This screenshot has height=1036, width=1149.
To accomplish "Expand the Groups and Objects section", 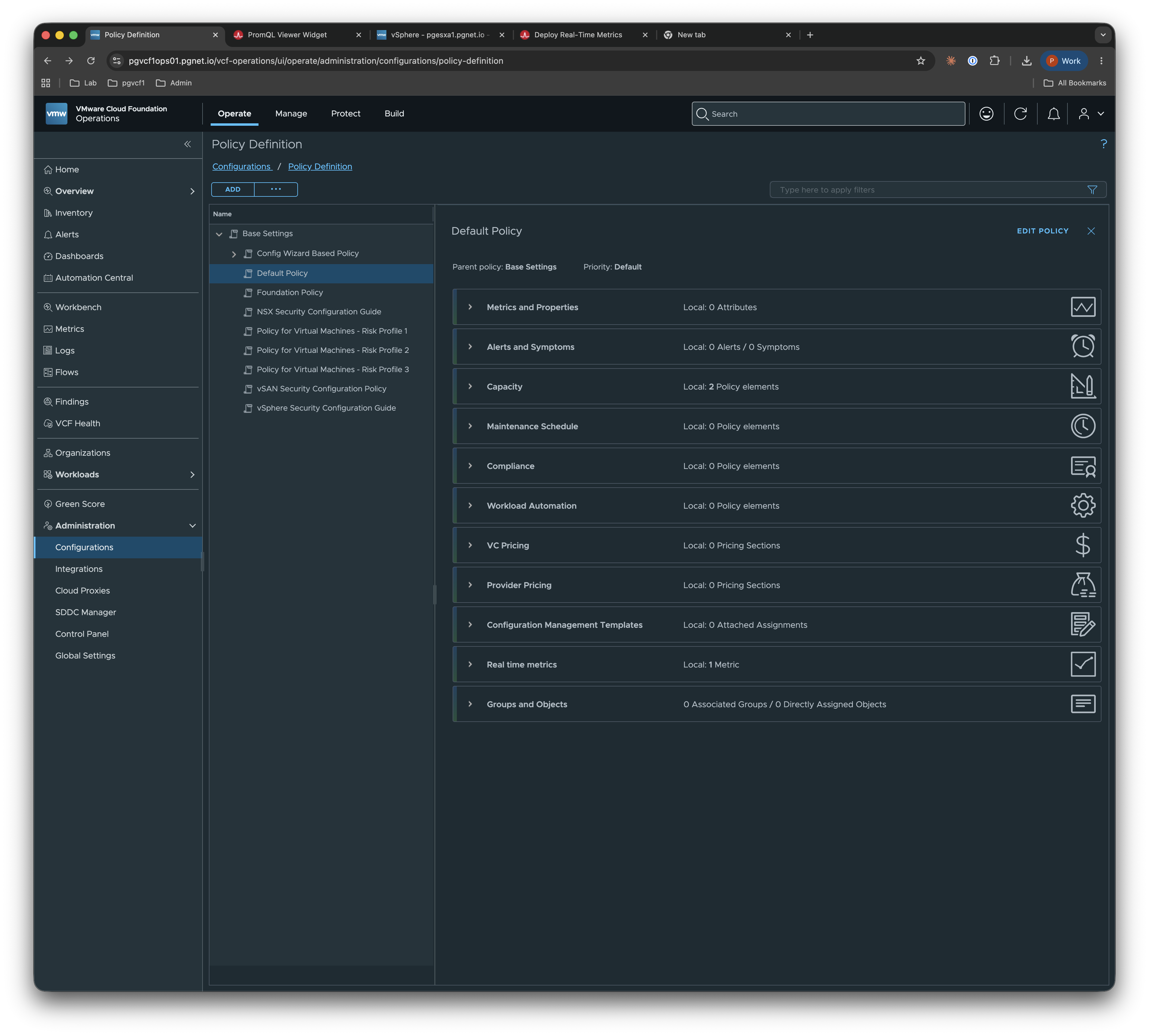I will pyautogui.click(x=470, y=704).
